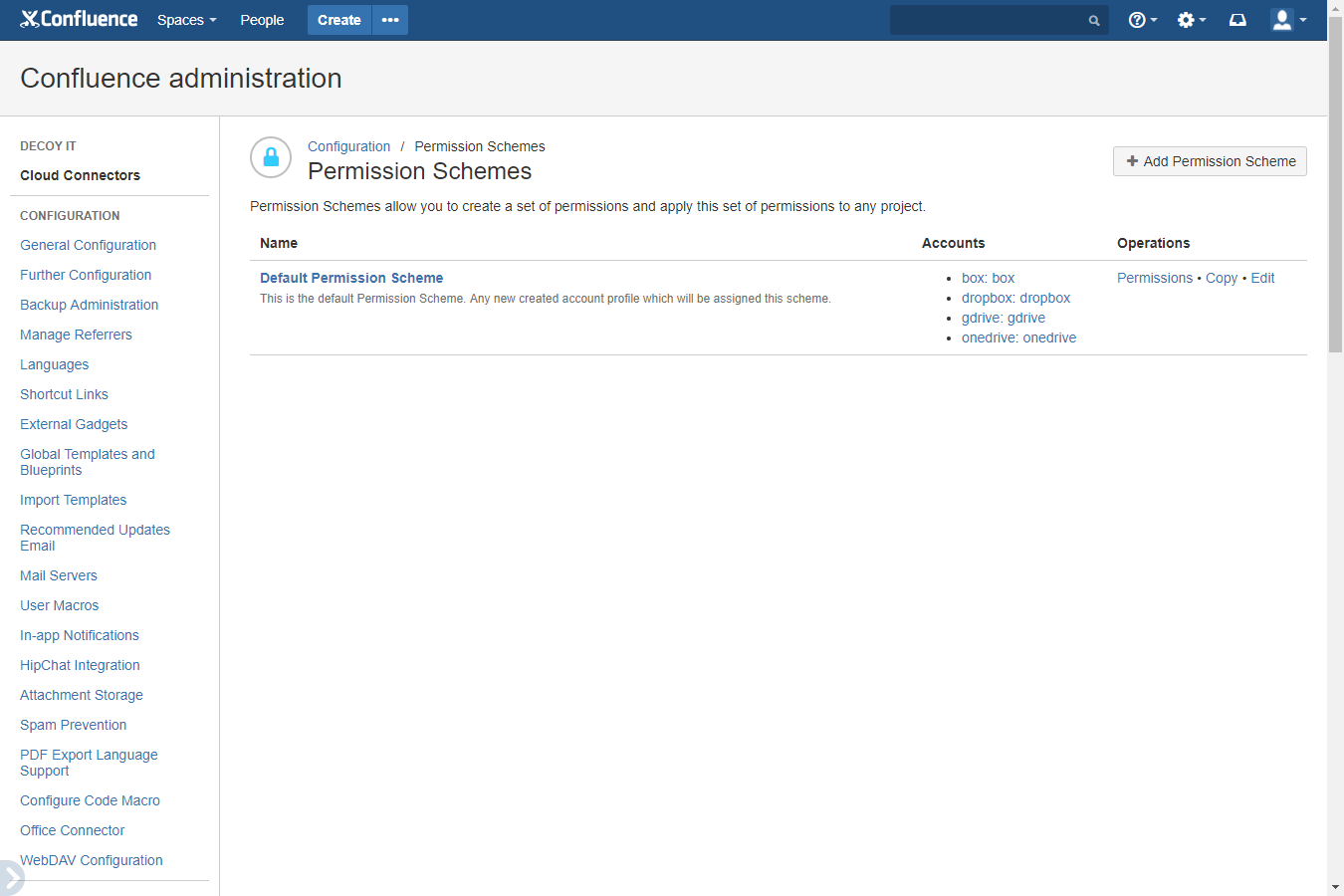Click the Create button
The image size is (1344, 896).
[x=339, y=20]
